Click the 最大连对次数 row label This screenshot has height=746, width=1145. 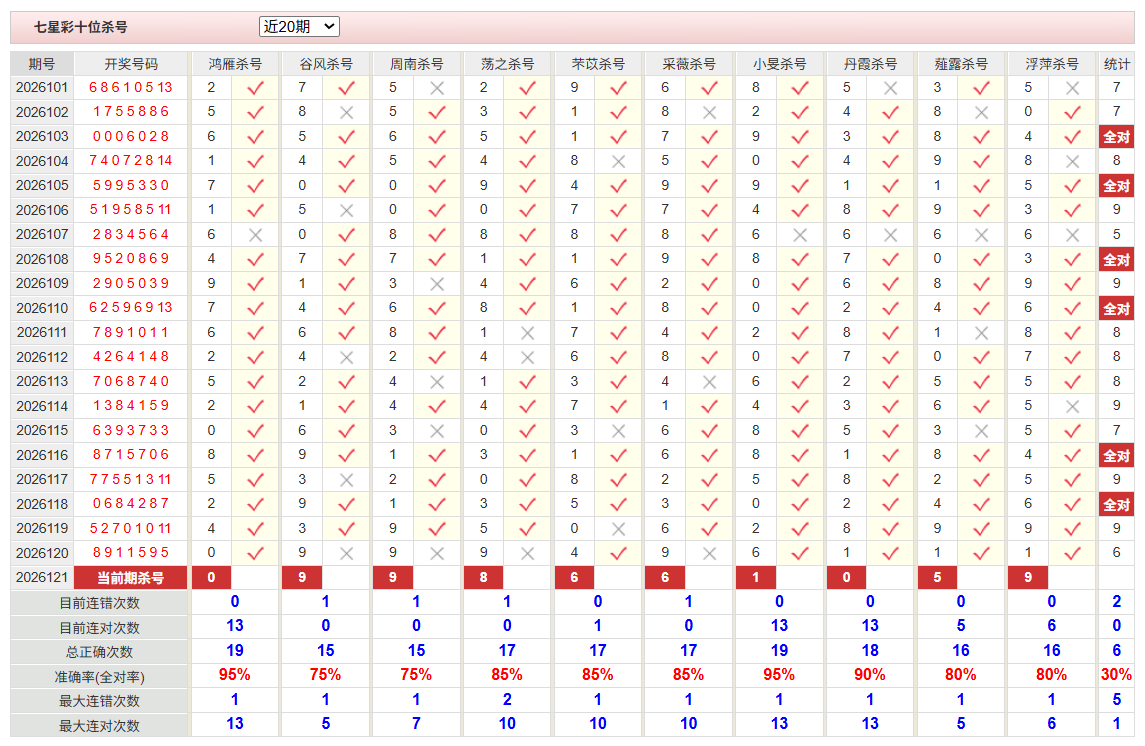click(99, 726)
